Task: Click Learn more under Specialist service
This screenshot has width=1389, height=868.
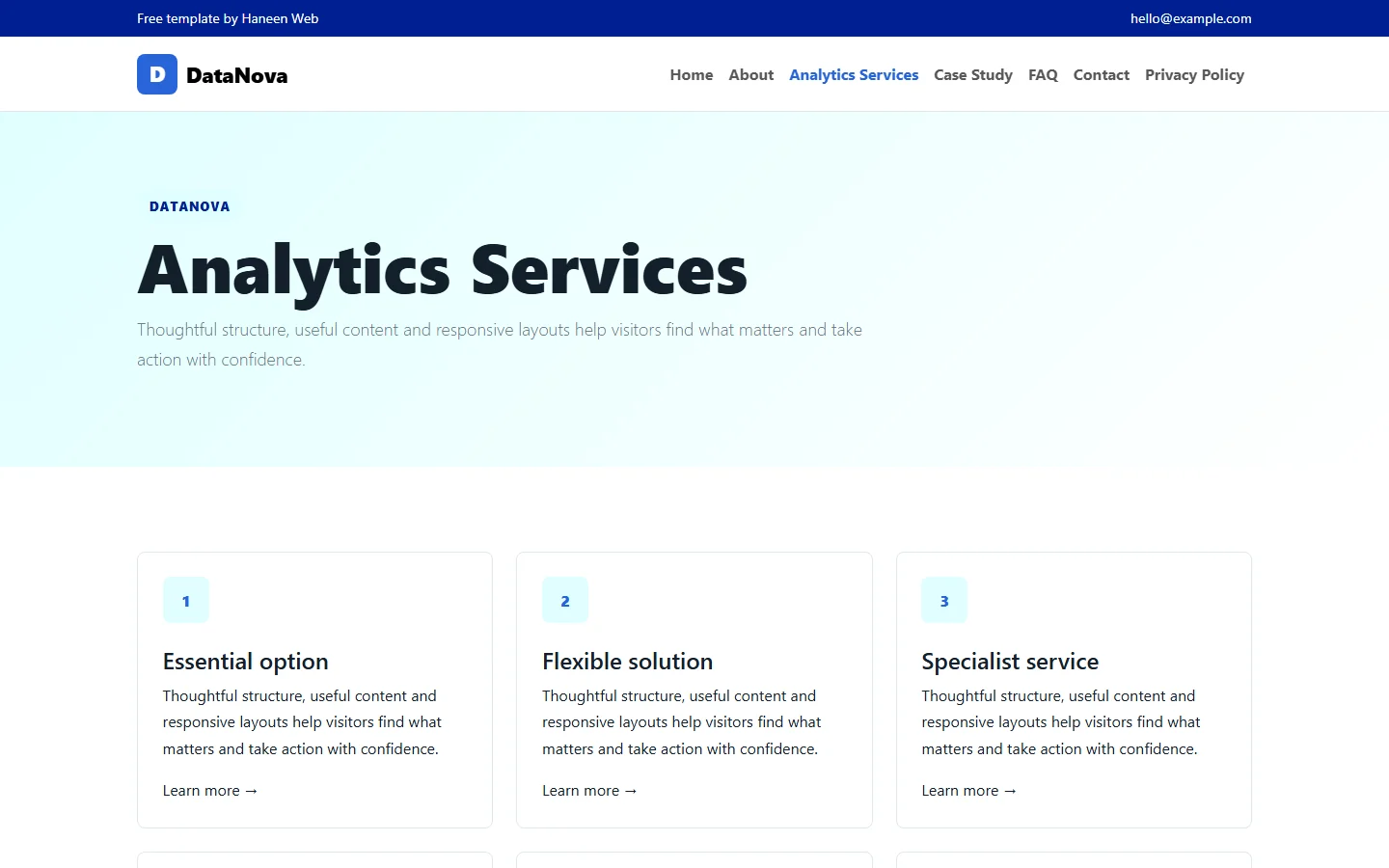Action: 968,791
